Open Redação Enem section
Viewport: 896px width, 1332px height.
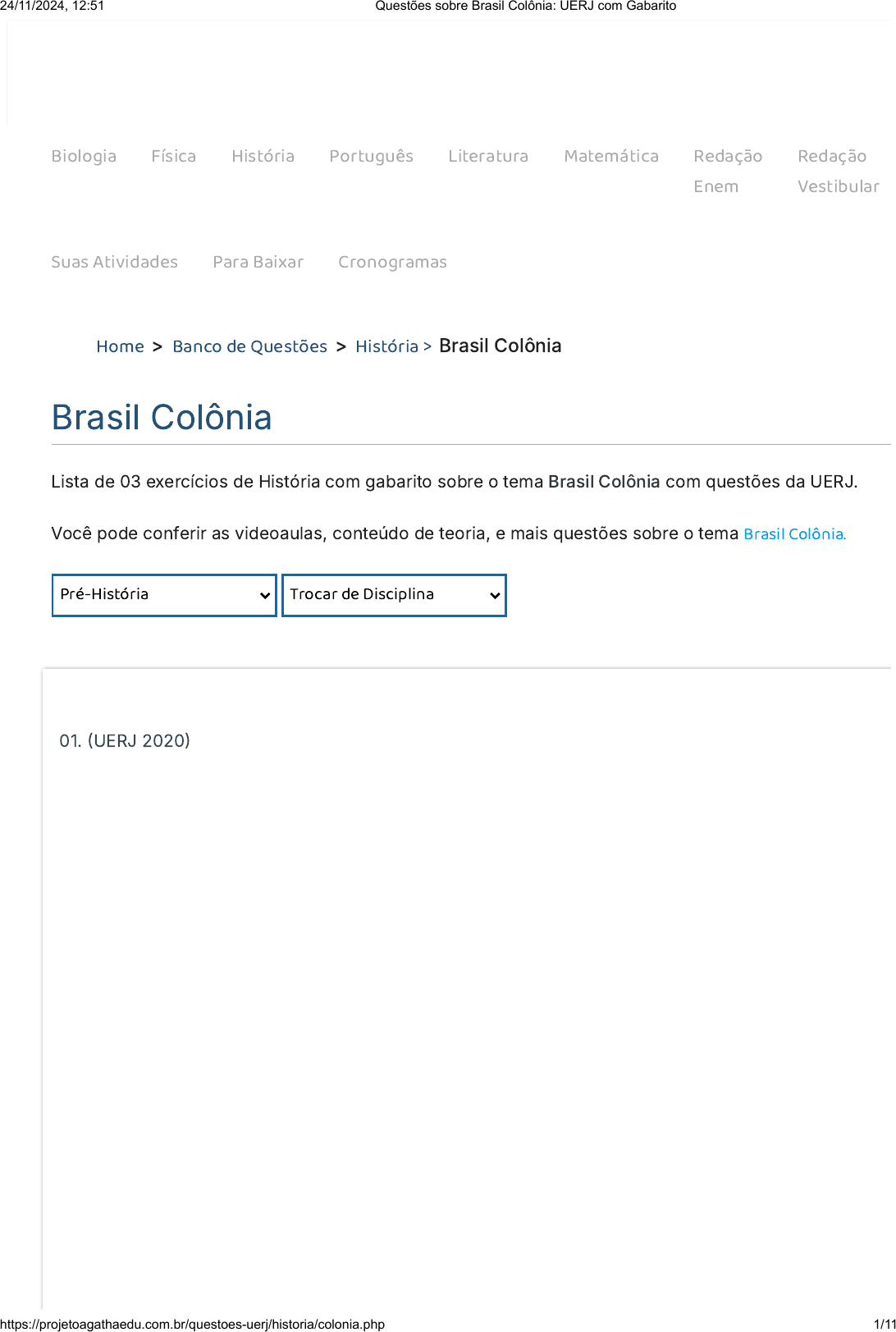coord(728,171)
